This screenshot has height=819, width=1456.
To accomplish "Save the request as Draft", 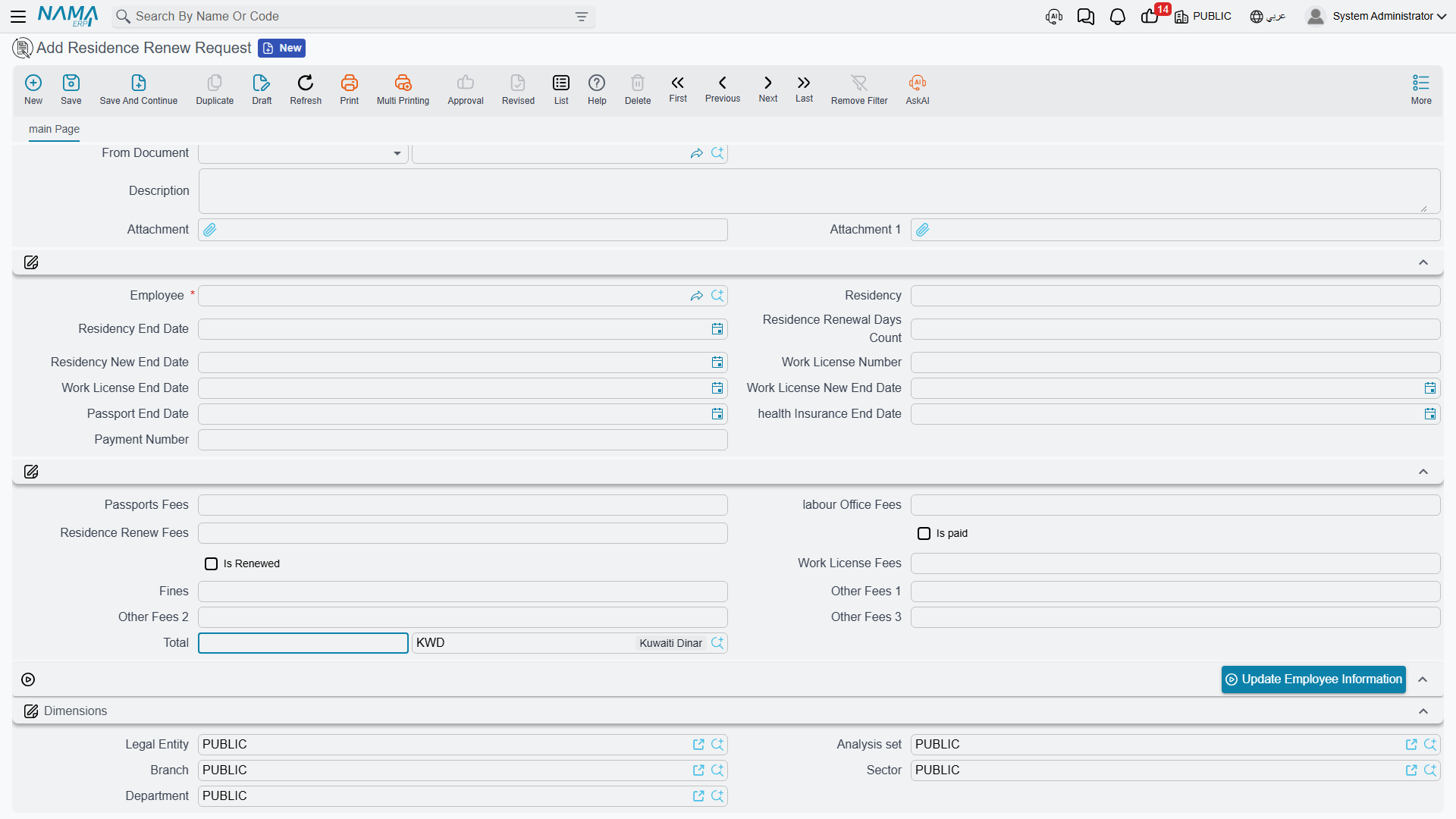I will (x=262, y=89).
